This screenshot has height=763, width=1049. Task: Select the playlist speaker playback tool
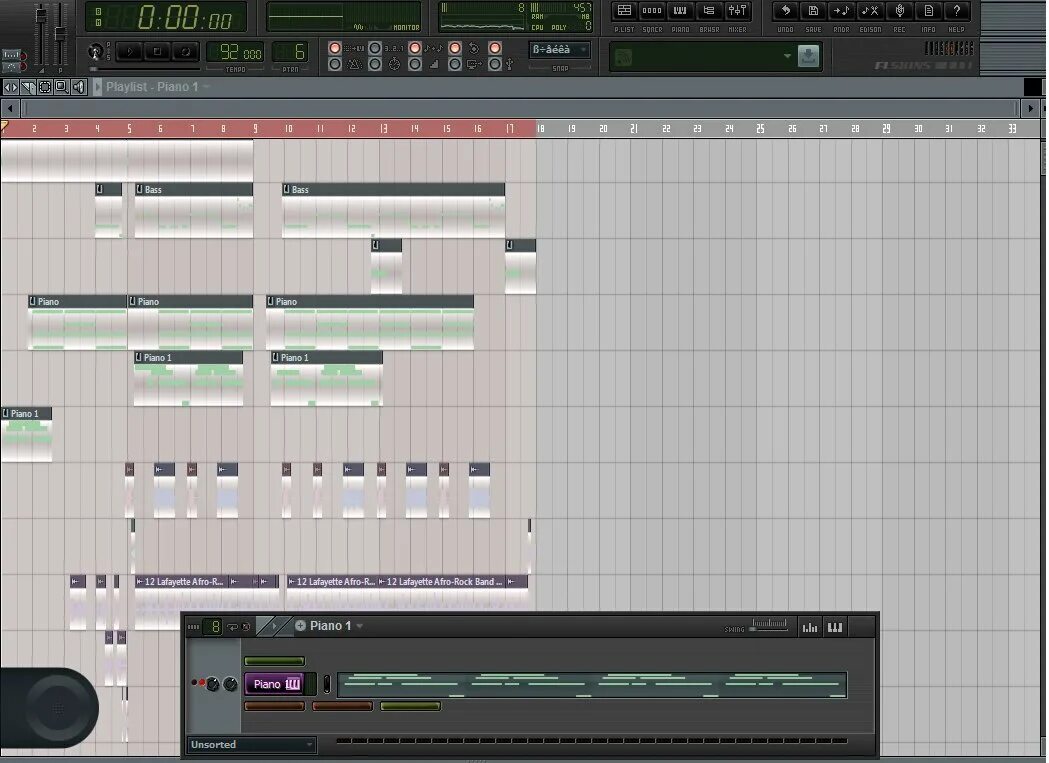tap(79, 87)
